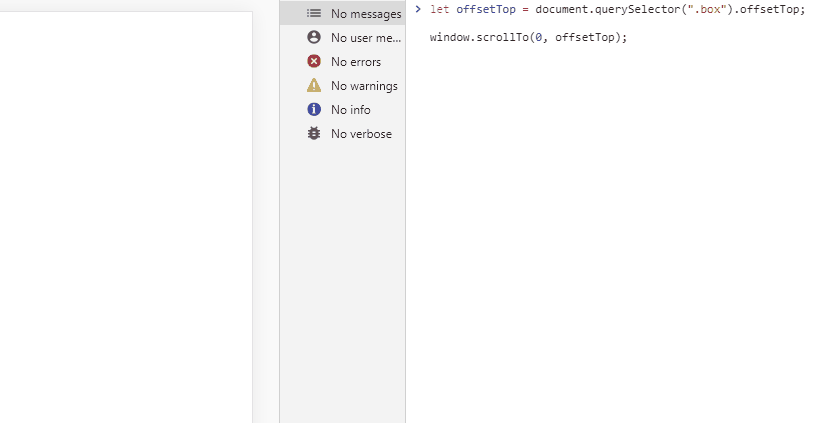Click the list icon beside No messages
Image resolution: width=817 pixels, height=423 pixels.
(x=314, y=13)
